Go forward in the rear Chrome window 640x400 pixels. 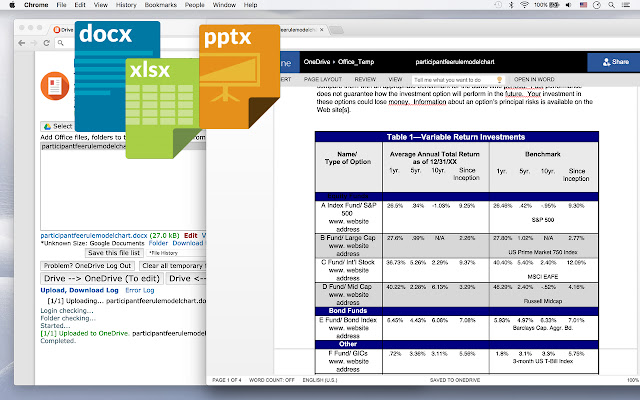pos(34,43)
